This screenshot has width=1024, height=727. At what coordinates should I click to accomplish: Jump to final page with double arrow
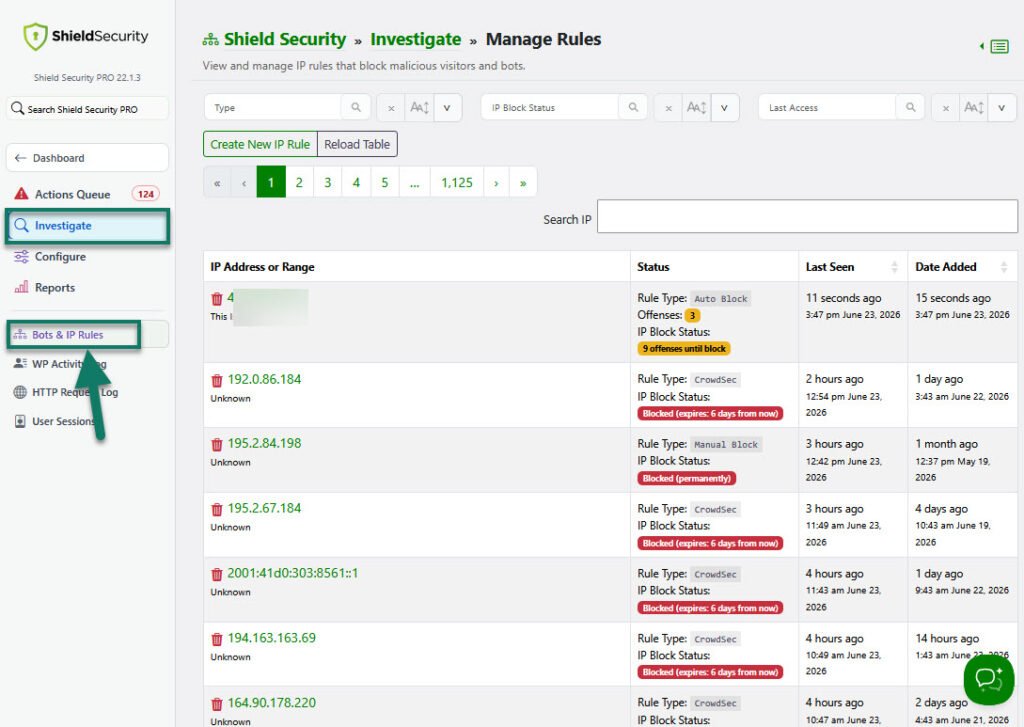[x=523, y=182]
